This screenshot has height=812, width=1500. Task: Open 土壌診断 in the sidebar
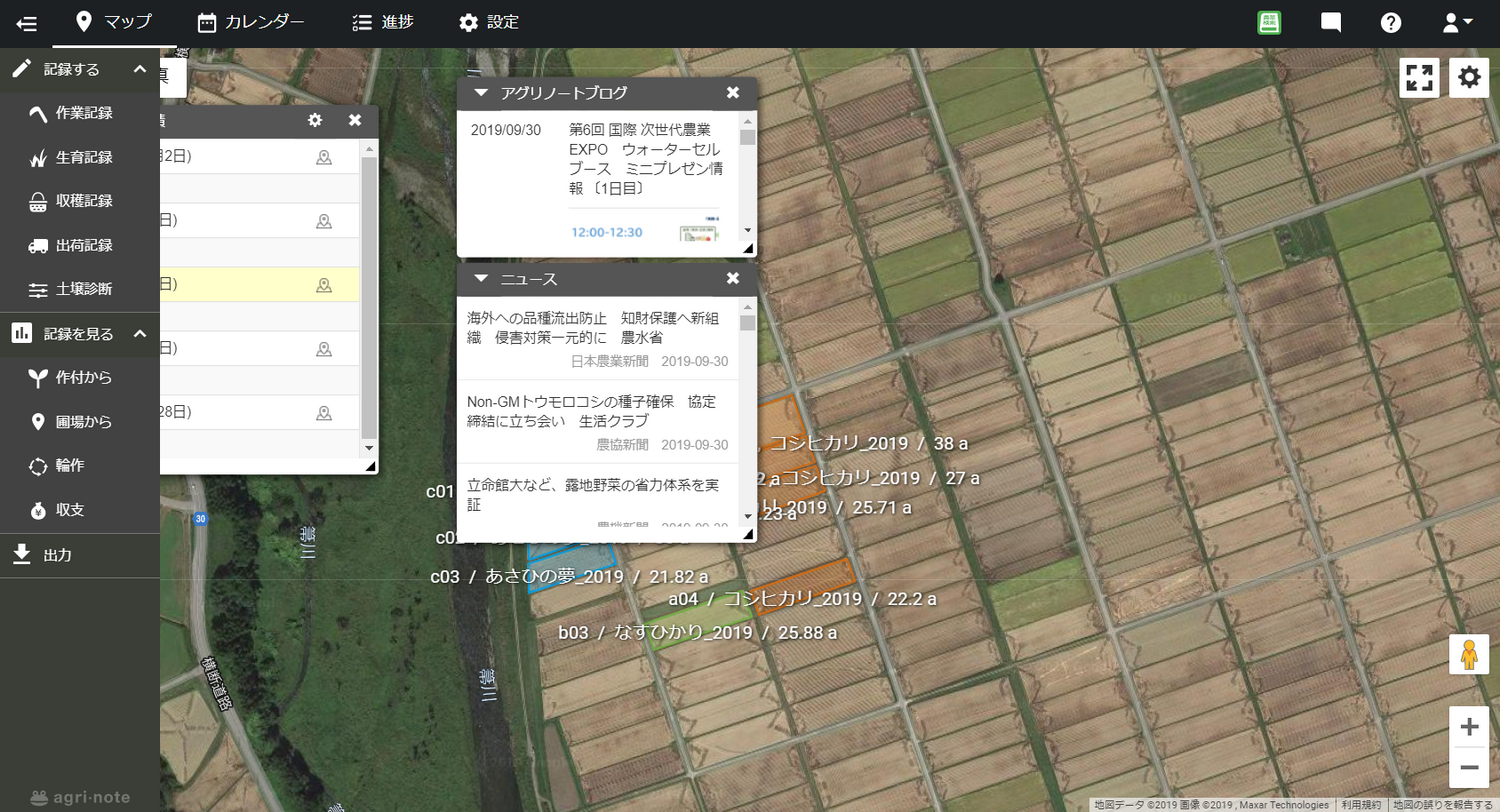tap(80, 289)
